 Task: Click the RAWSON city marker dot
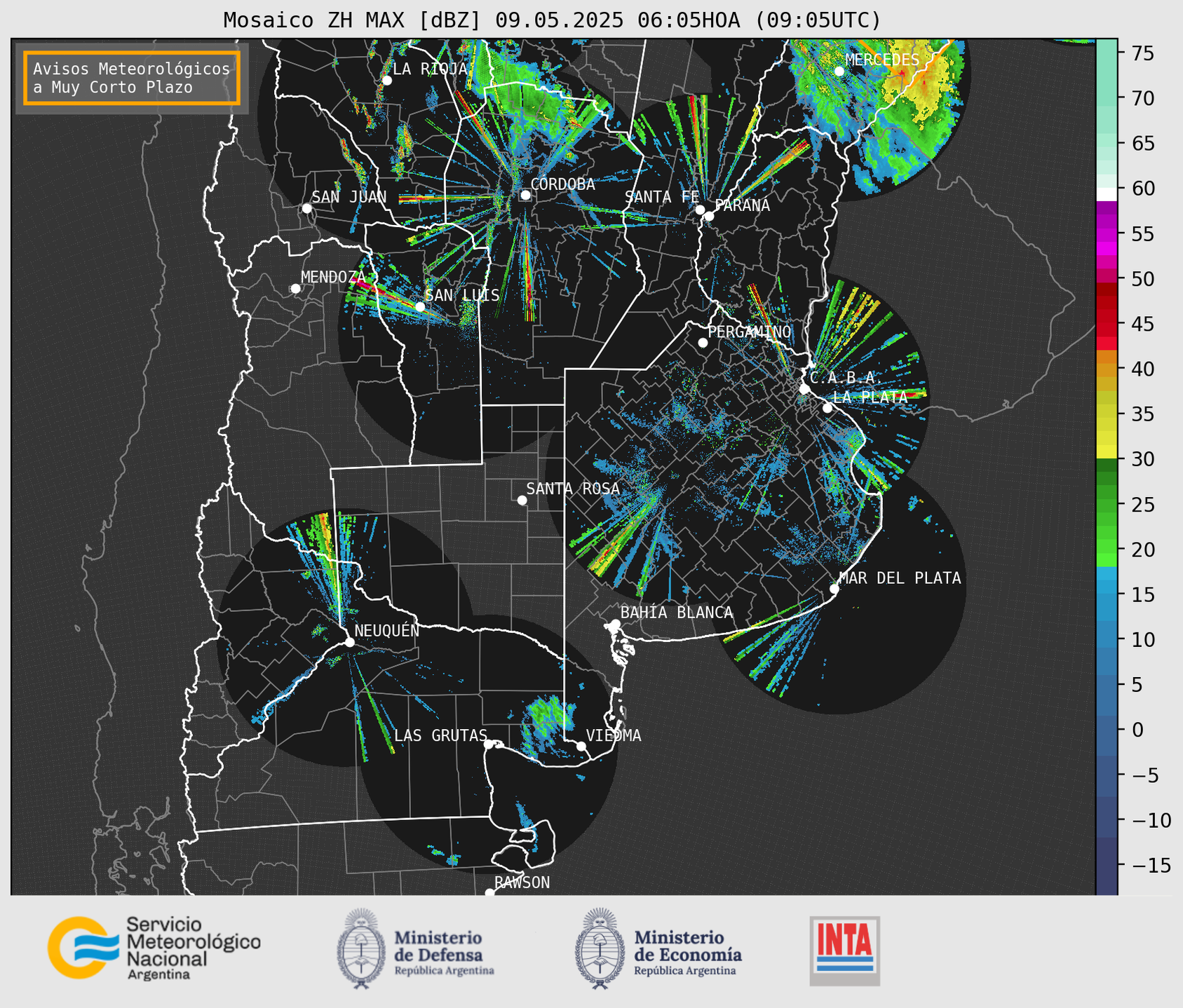(489, 893)
